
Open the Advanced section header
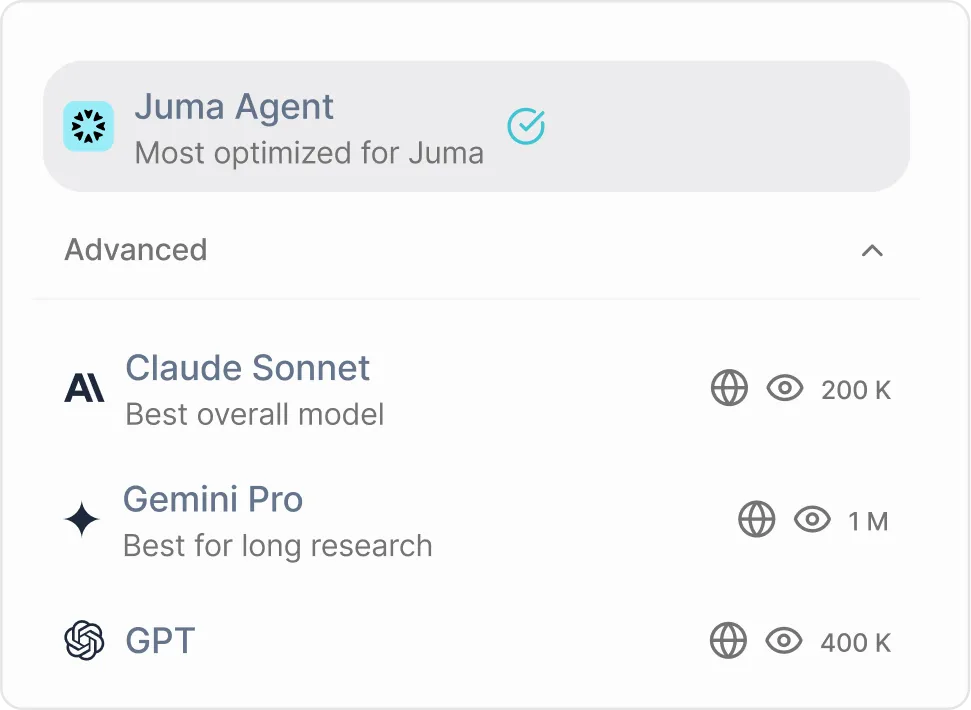(135, 250)
